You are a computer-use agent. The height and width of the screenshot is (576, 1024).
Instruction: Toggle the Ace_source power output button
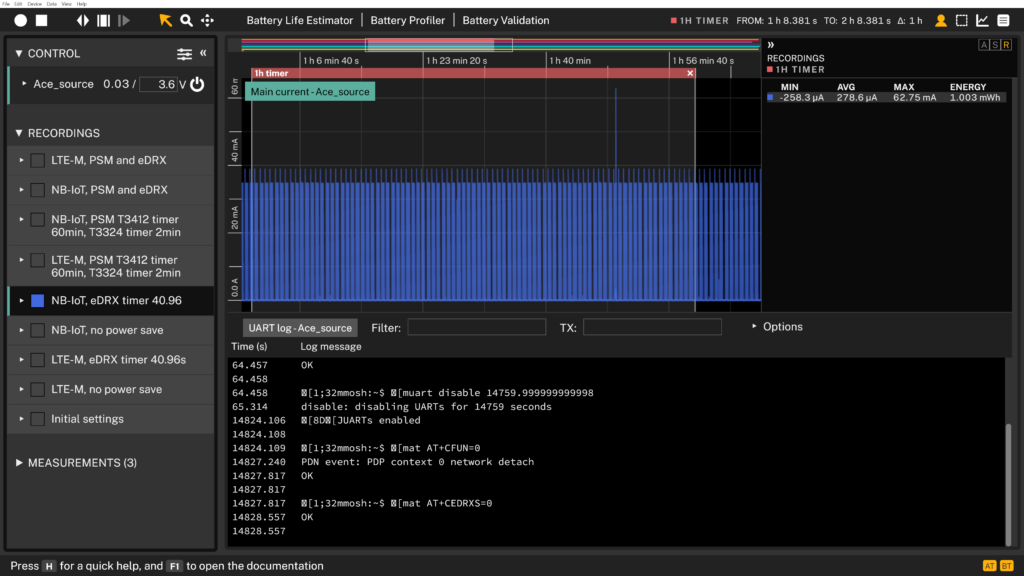[x=197, y=85]
